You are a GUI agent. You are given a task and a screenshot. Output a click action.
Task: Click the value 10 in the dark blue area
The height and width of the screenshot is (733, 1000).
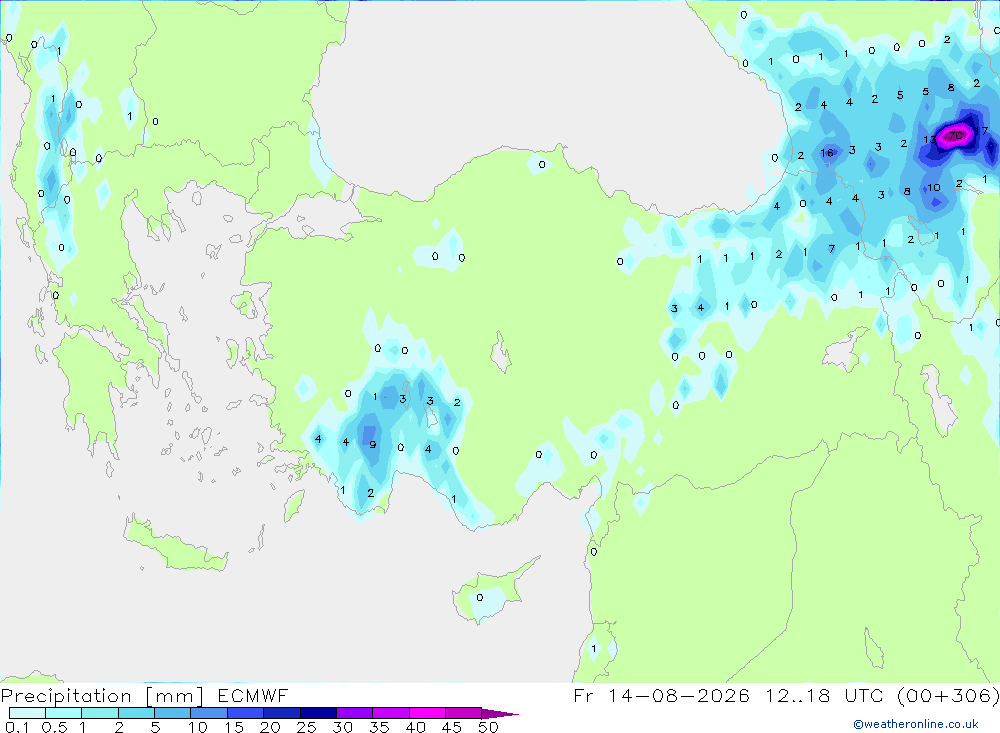click(x=934, y=188)
